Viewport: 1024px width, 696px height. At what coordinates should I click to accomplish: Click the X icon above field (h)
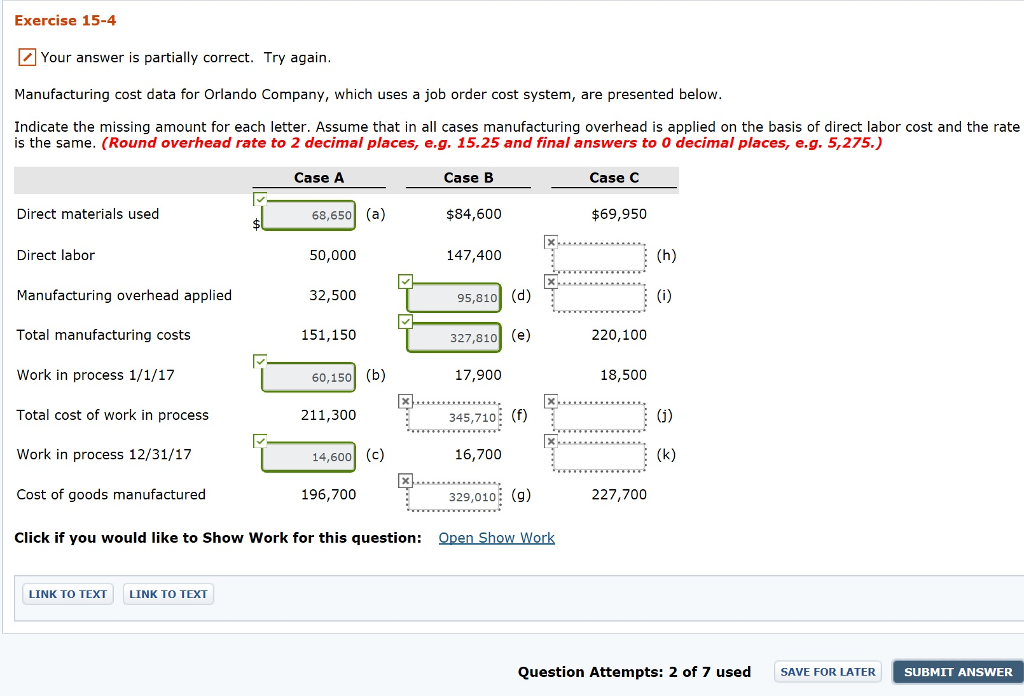pyautogui.click(x=551, y=241)
